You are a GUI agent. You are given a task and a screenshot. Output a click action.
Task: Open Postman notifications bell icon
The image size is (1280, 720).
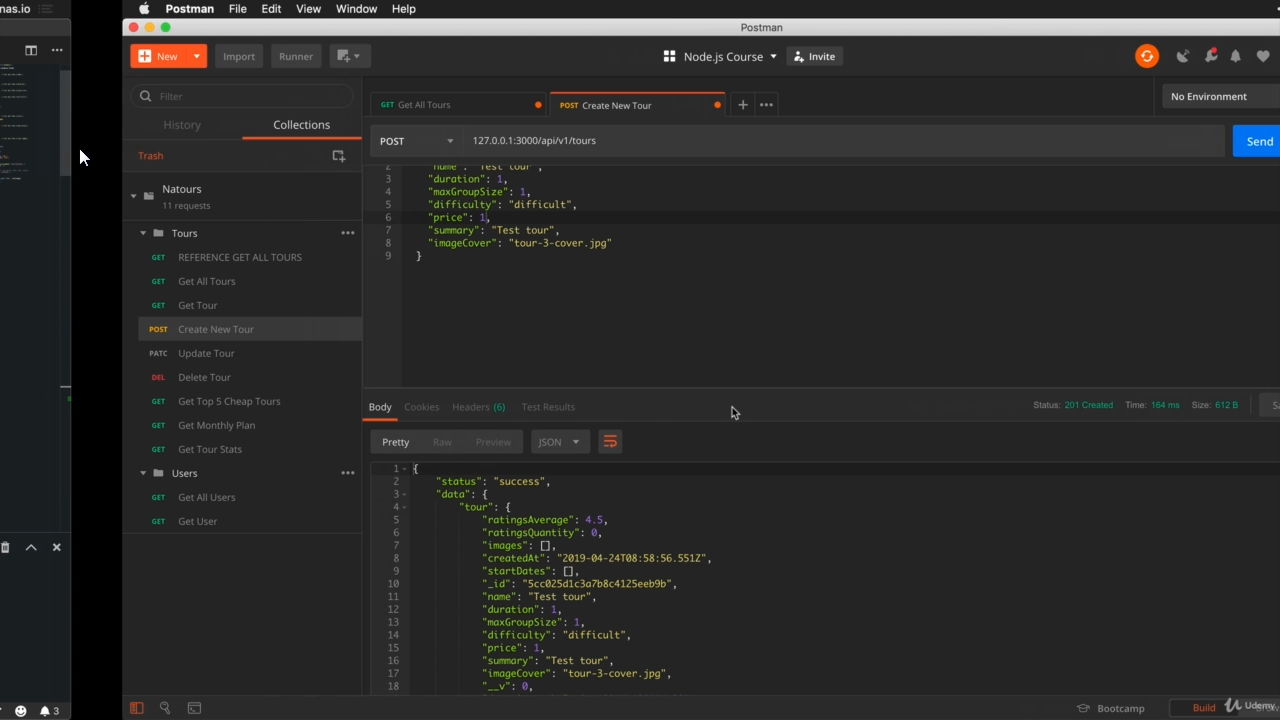(1235, 56)
